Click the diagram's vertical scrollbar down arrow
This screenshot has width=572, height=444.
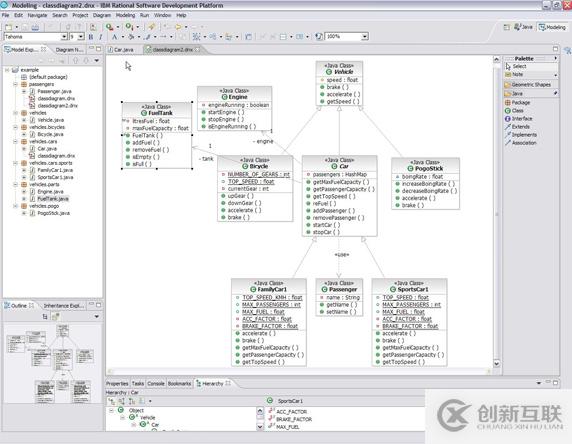tap(496, 363)
